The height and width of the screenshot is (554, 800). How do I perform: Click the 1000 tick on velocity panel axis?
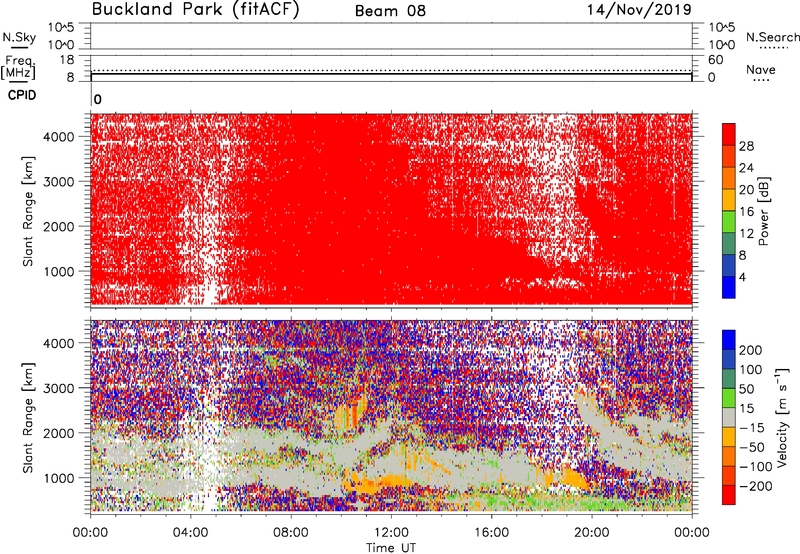click(x=59, y=478)
